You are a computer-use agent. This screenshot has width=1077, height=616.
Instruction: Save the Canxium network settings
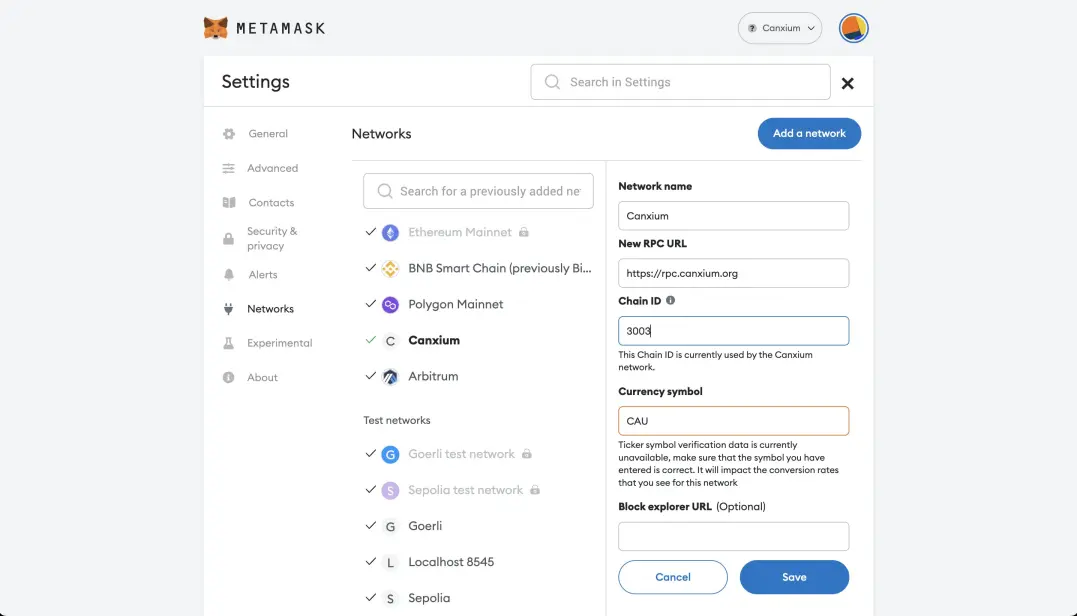coord(794,577)
